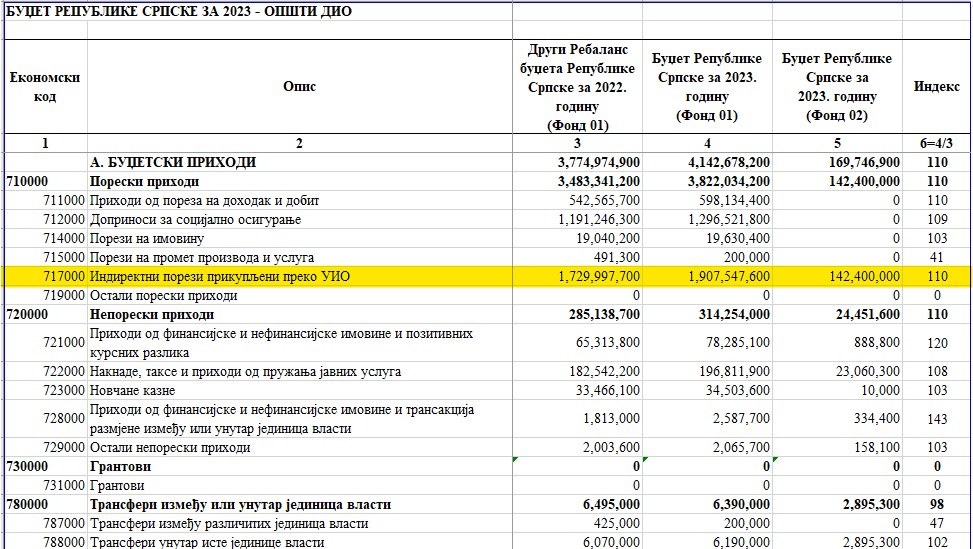Click the 'А. БУЏЕТСКИ ПРИХОДИ' row label
The height and width of the screenshot is (549, 973).
pos(173,162)
